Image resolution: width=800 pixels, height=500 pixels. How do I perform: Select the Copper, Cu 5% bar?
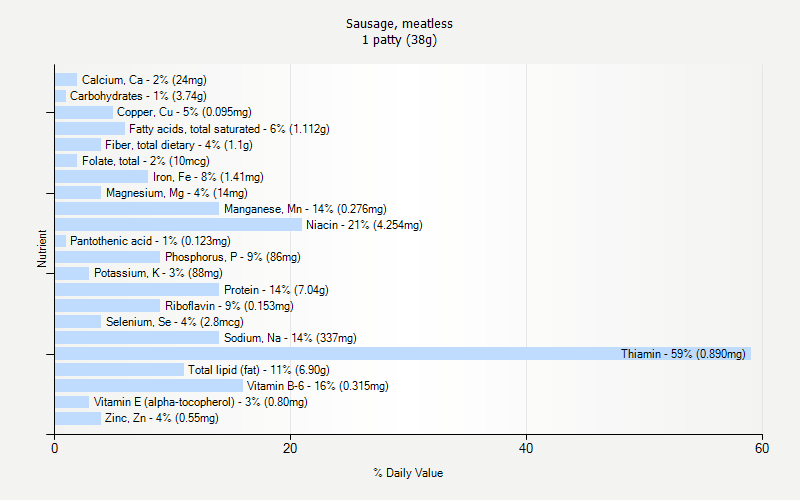pyautogui.click(x=84, y=112)
